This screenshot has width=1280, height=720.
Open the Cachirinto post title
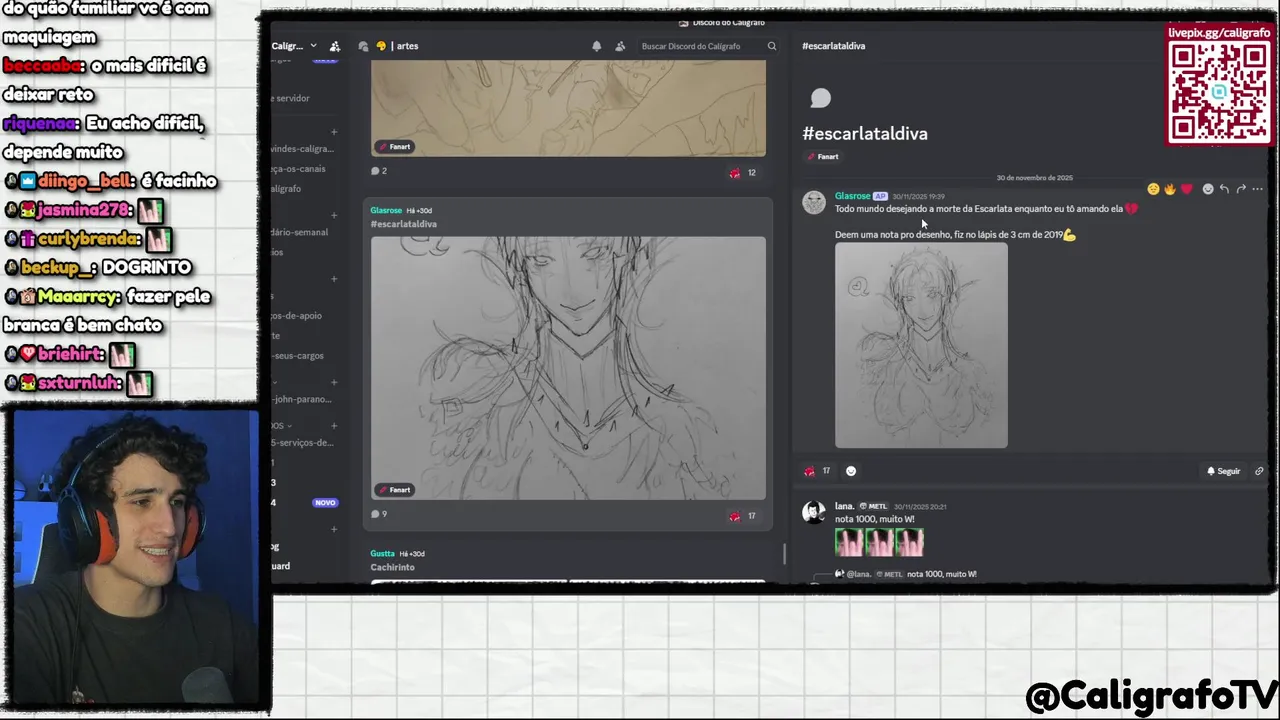392,567
